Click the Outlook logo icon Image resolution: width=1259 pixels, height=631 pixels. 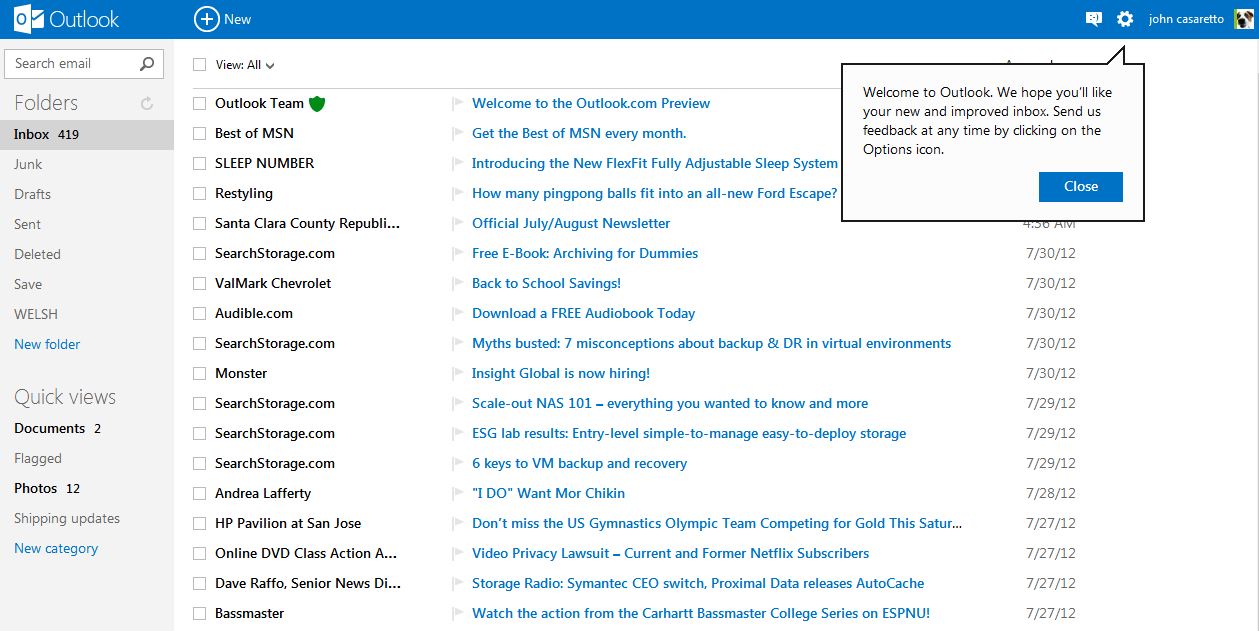click(x=29, y=19)
